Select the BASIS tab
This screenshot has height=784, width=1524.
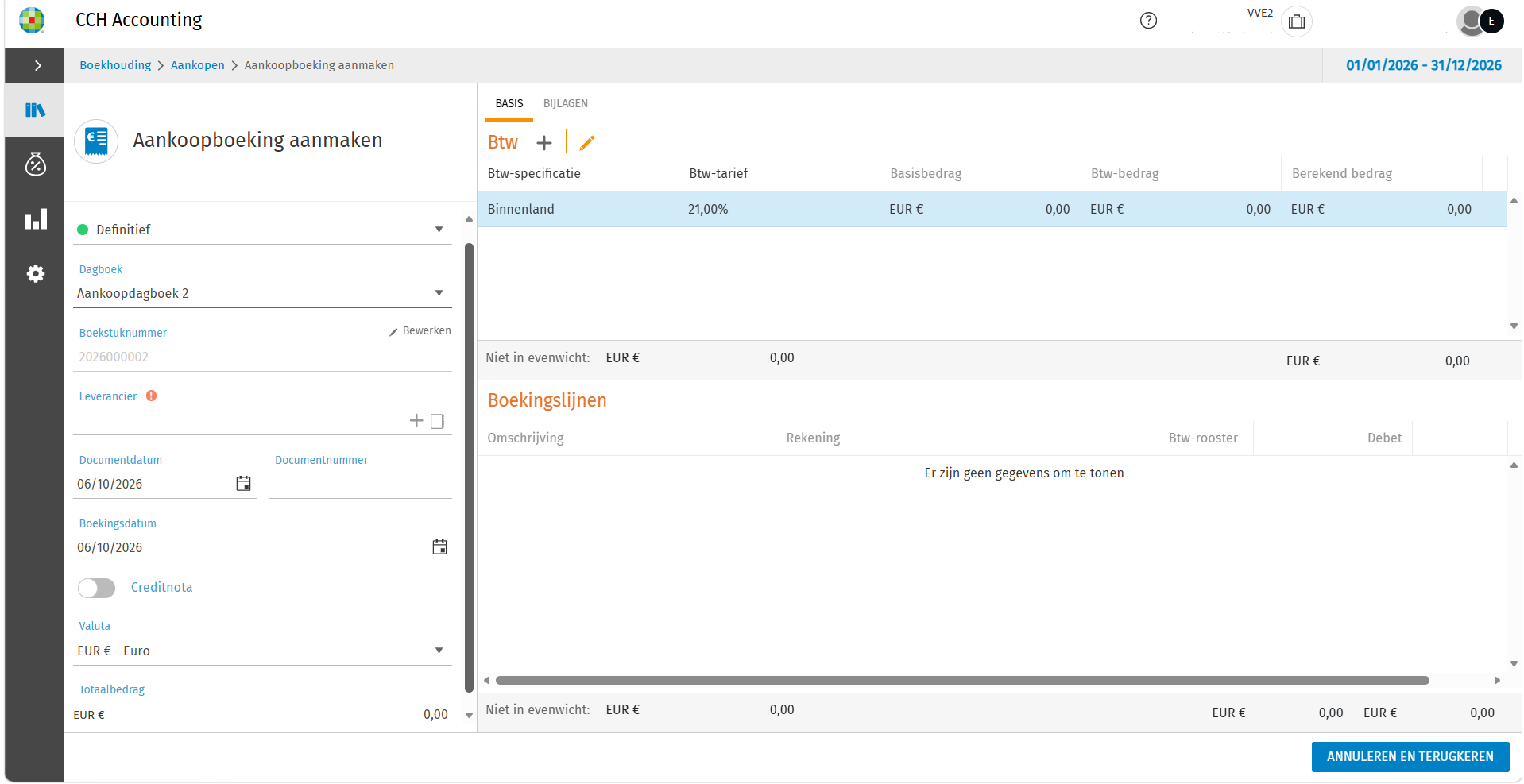[509, 103]
